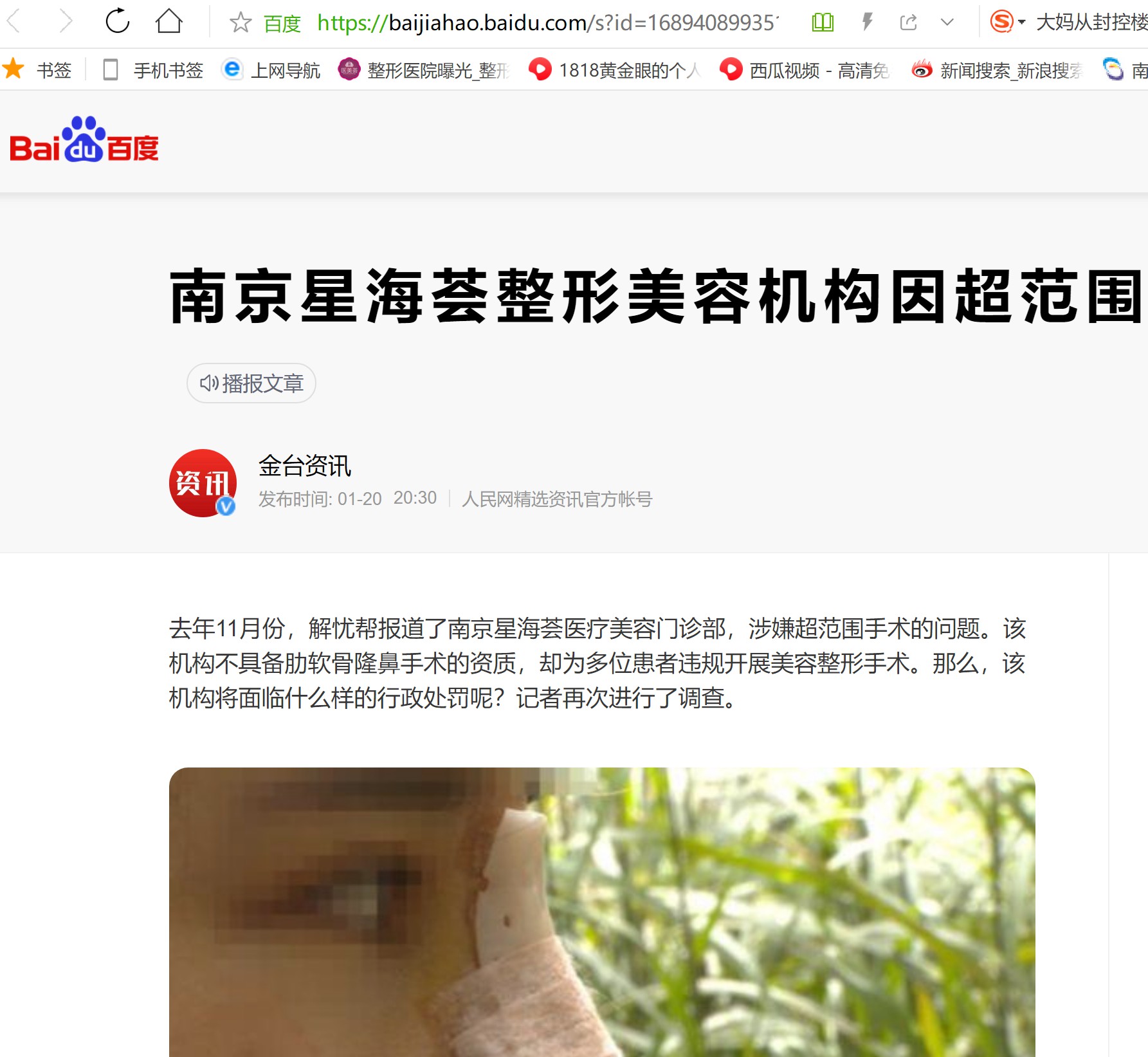Open reader mode book icon
1148x1057 pixels.
(823, 23)
